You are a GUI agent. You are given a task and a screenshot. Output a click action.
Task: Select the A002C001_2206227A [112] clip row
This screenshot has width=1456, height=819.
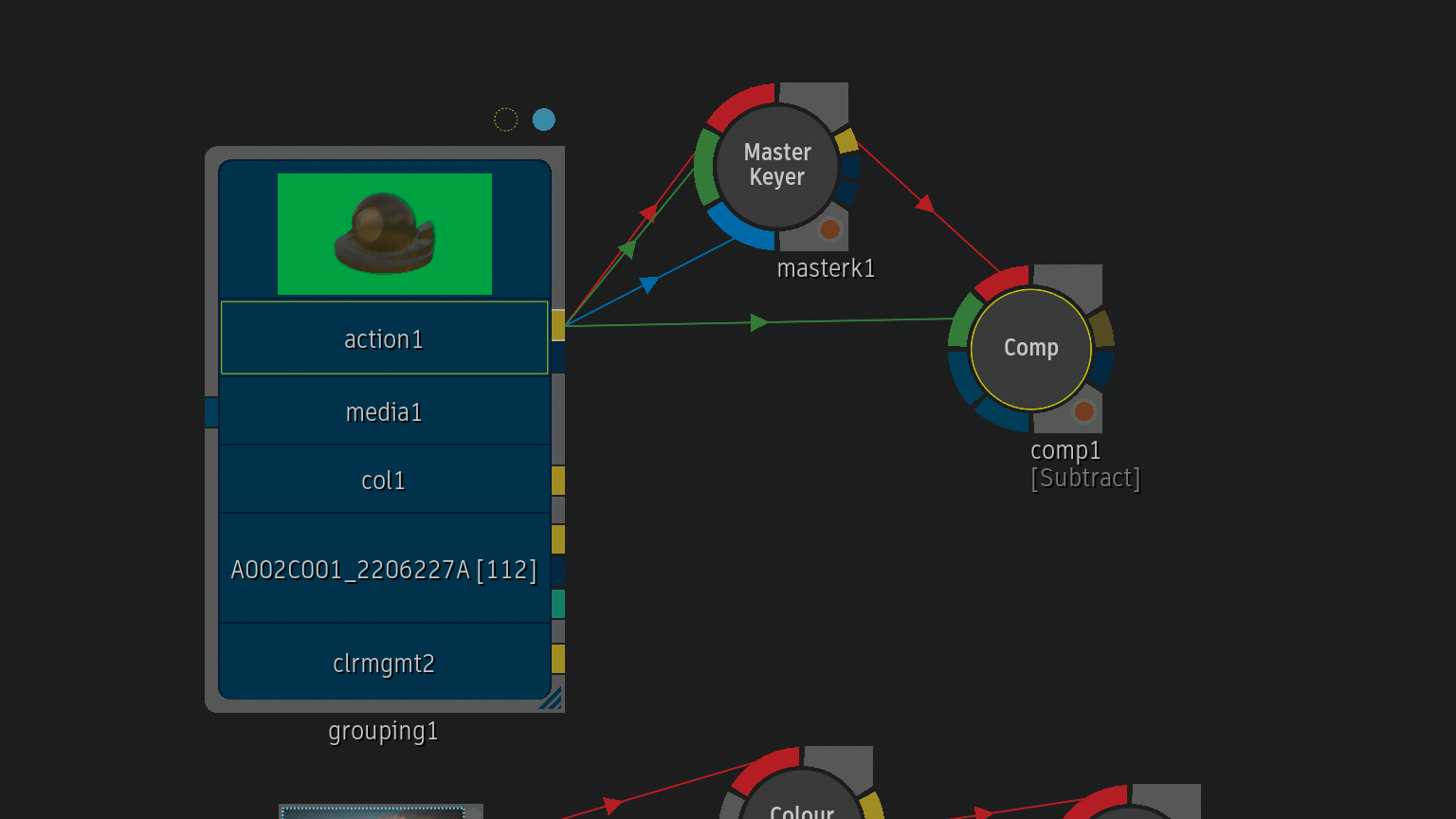(385, 569)
